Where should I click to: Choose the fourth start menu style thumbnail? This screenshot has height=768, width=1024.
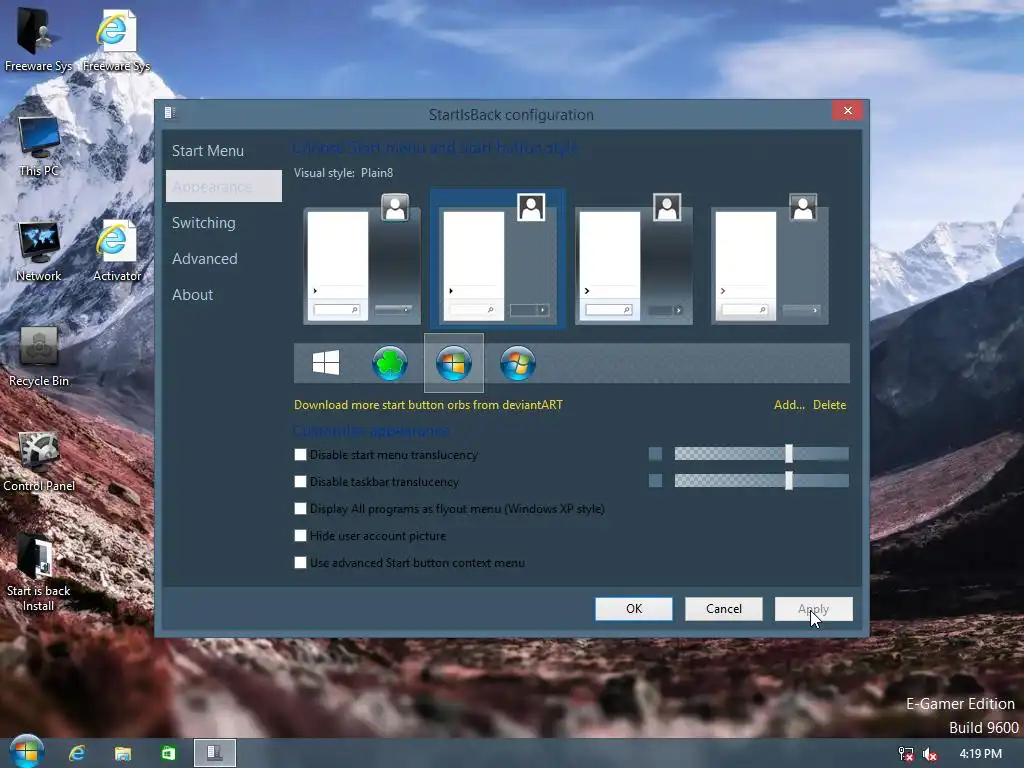[x=769, y=259]
